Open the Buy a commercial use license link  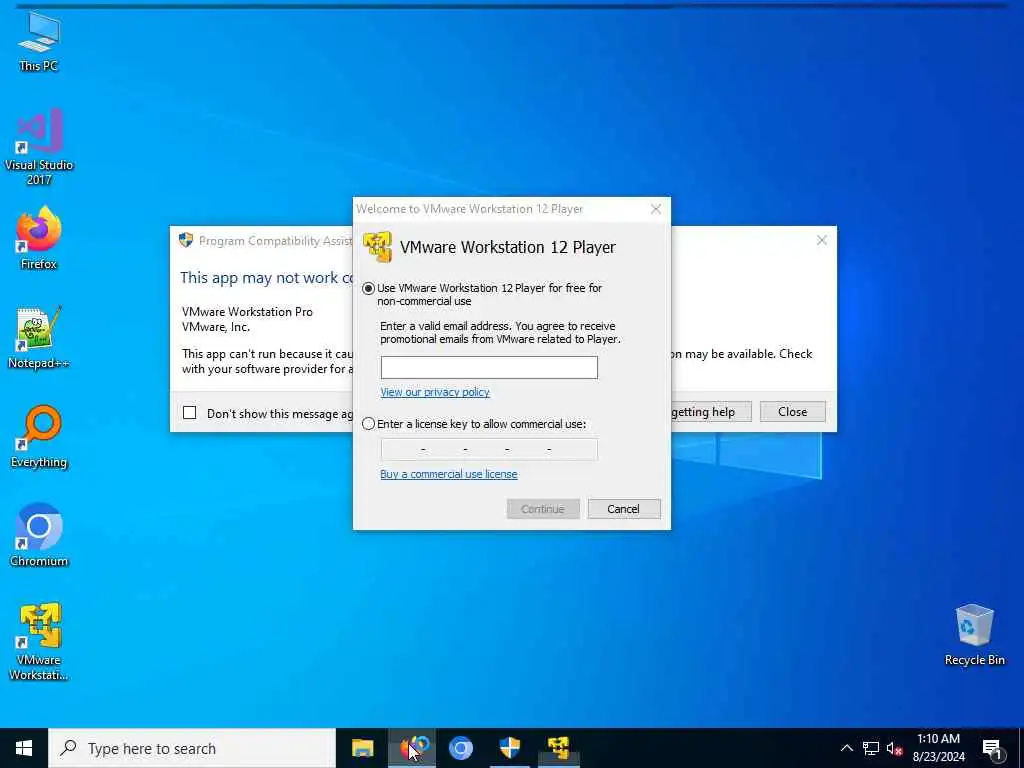pos(449,474)
